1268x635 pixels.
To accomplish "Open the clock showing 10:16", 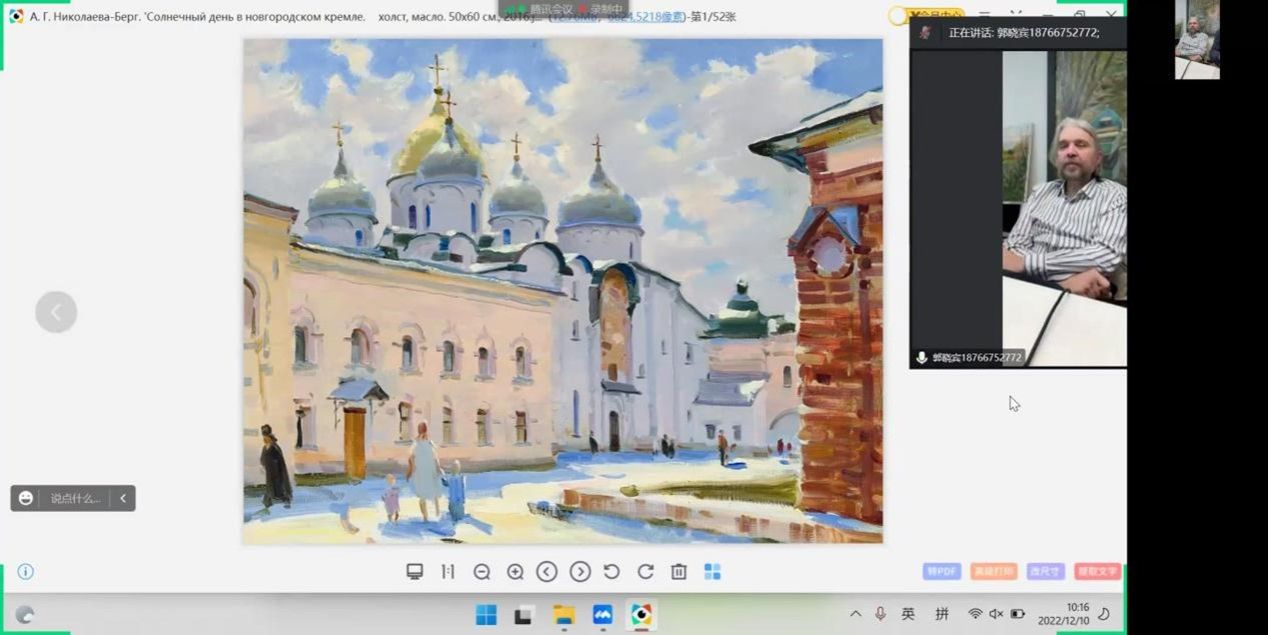I will (1064, 614).
